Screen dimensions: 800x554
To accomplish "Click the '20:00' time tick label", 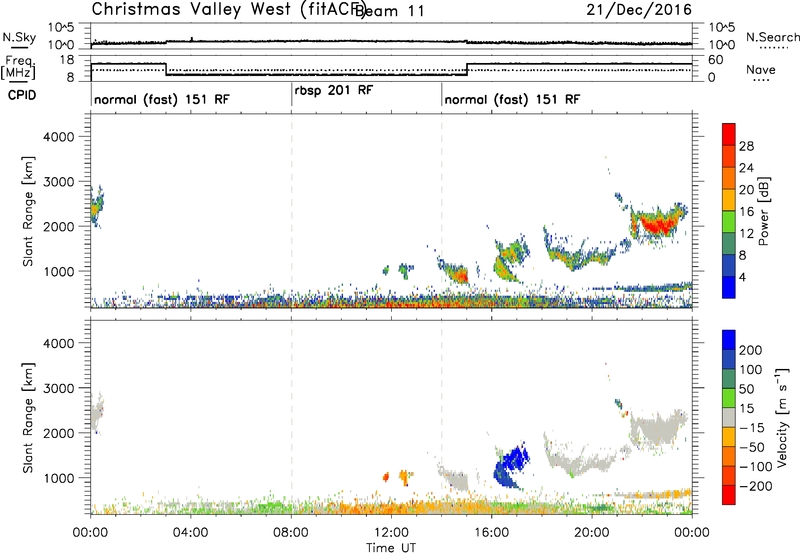I will coord(592,533).
